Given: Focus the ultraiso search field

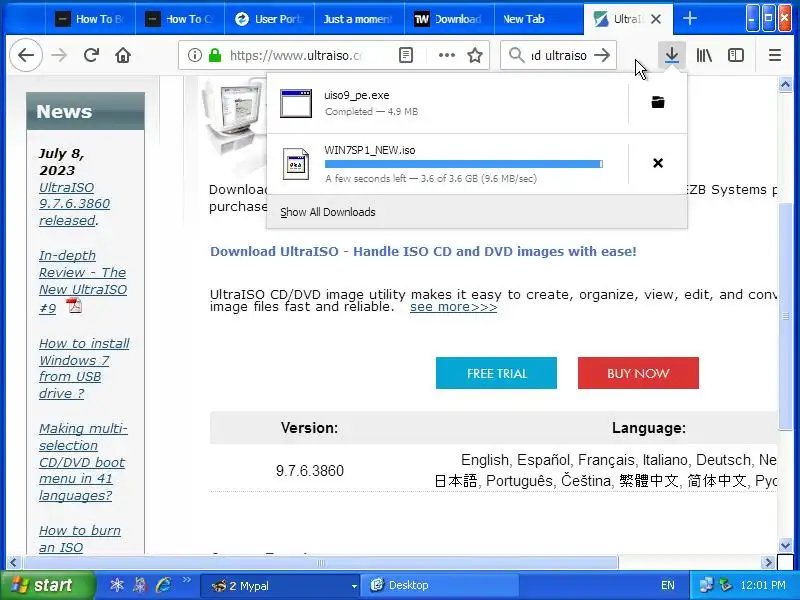Looking at the screenshot, I should click(559, 55).
